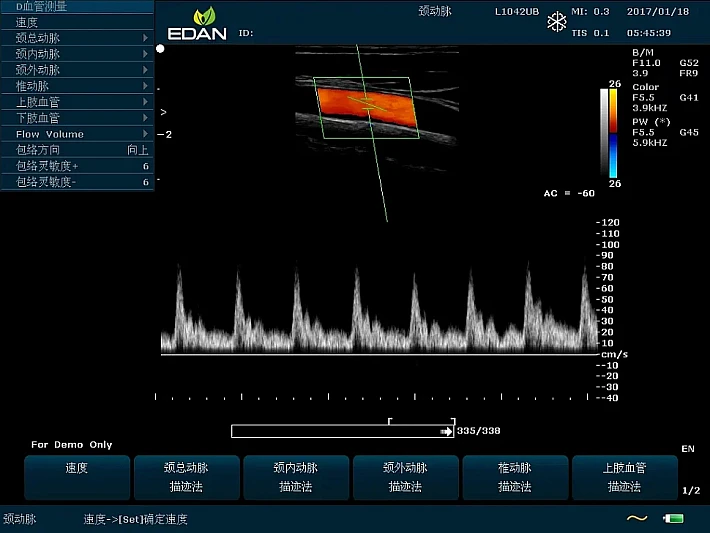
Task: Click the white focus marker dot
Action: (x=160, y=48)
